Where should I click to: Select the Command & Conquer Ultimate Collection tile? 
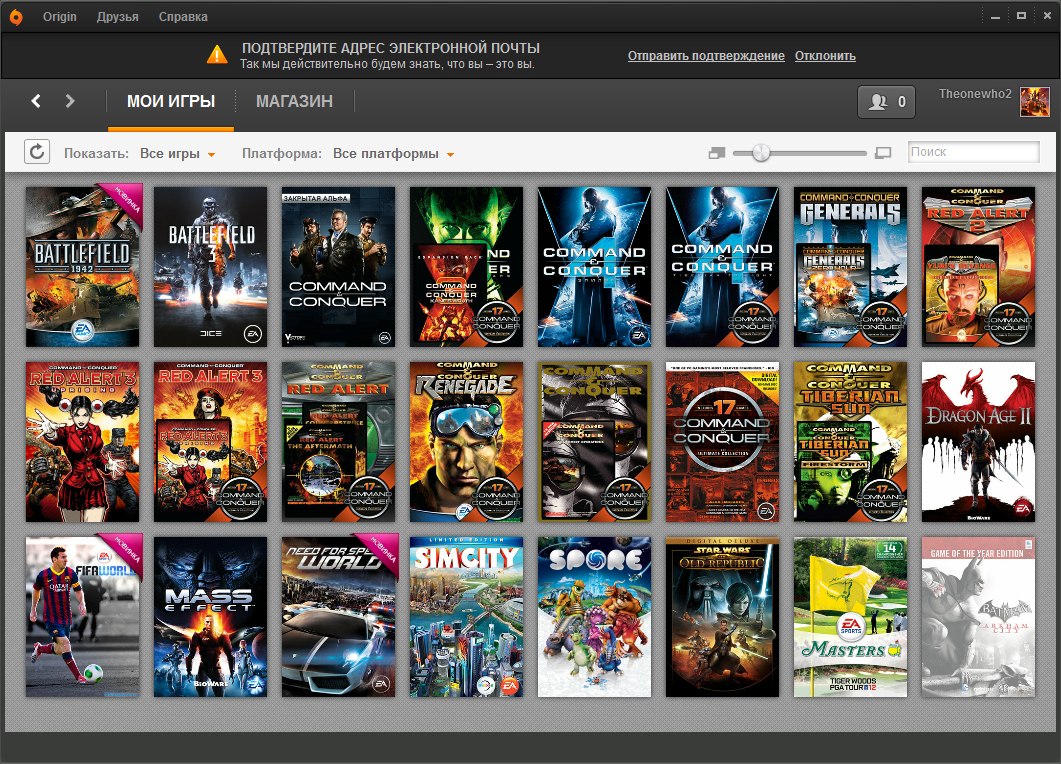(x=722, y=442)
